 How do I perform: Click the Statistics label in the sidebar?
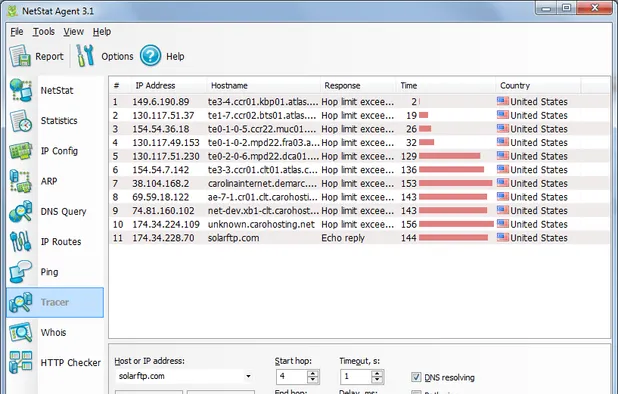(59, 121)
